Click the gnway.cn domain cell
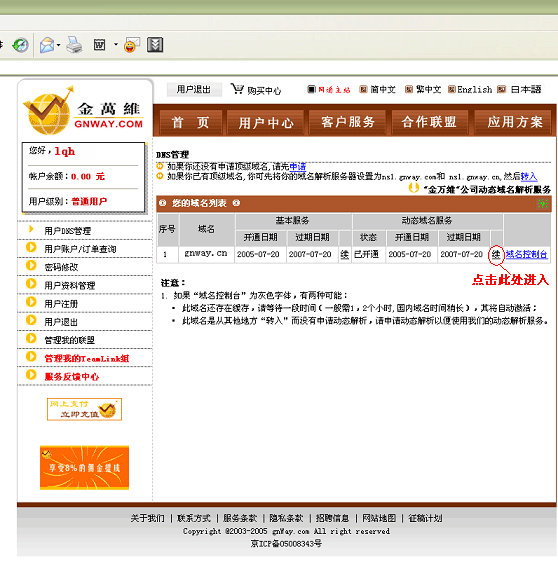The width and height of the screenshot is (558, 564). [206, 254]
